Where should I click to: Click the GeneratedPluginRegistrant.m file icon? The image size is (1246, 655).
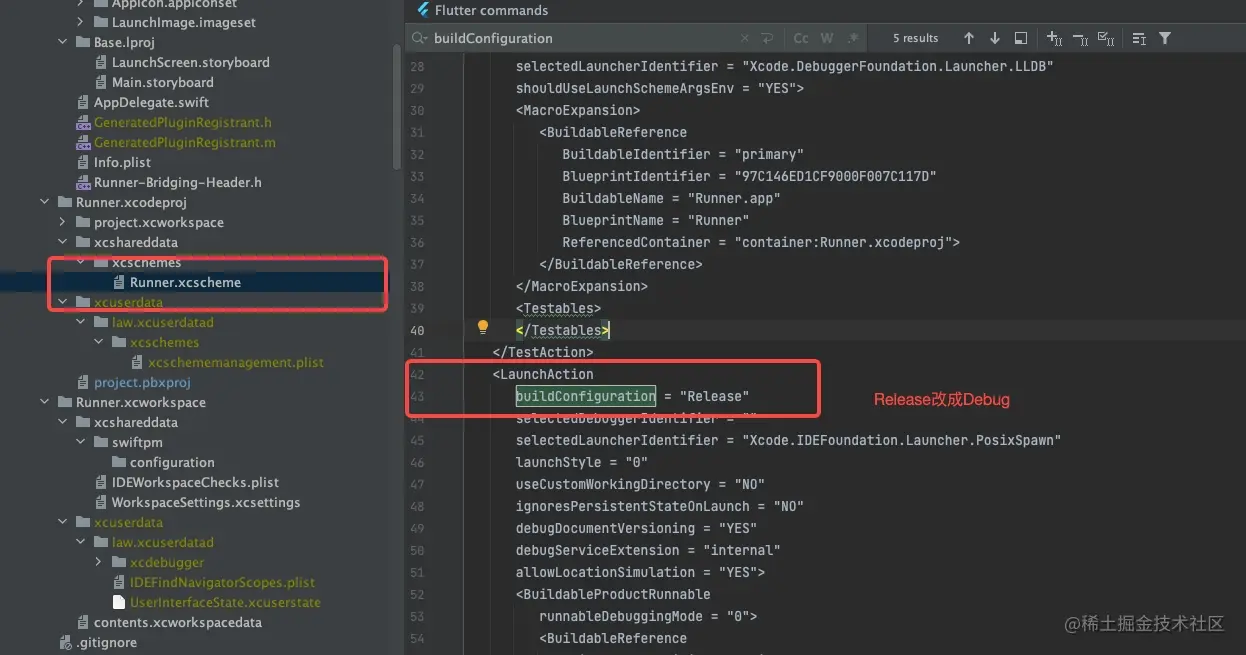[x=84, y=142]
